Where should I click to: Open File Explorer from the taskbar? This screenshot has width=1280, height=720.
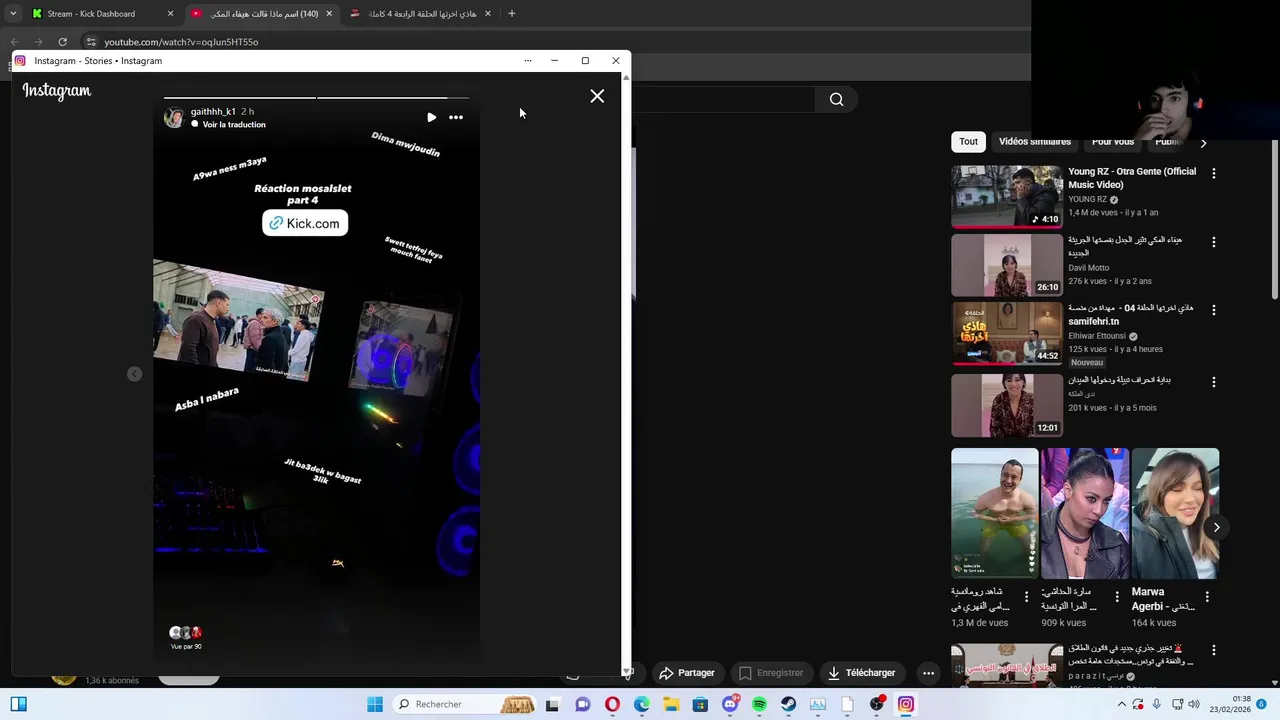coord(671,705)
